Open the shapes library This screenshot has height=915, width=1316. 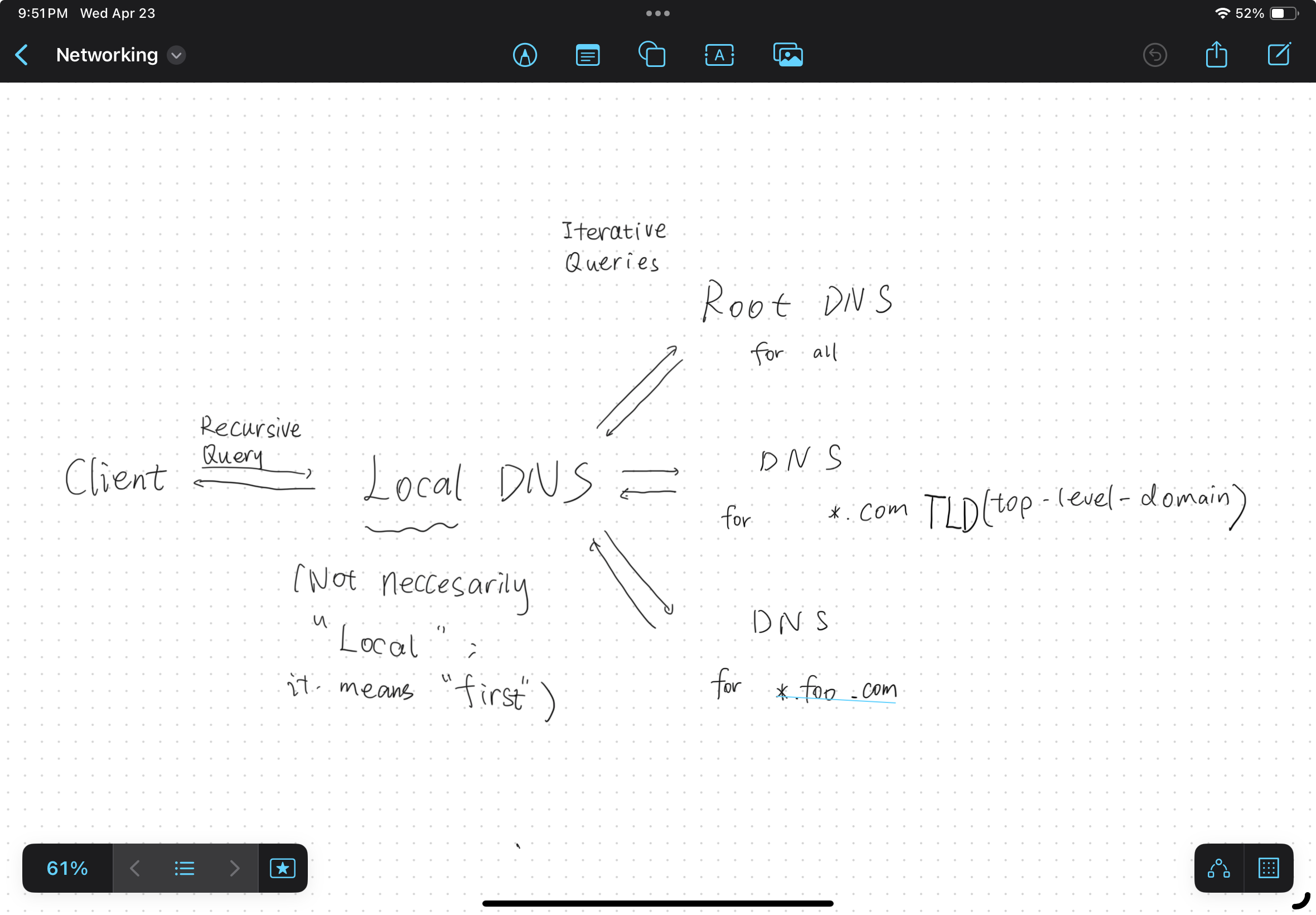click(652, 55)
